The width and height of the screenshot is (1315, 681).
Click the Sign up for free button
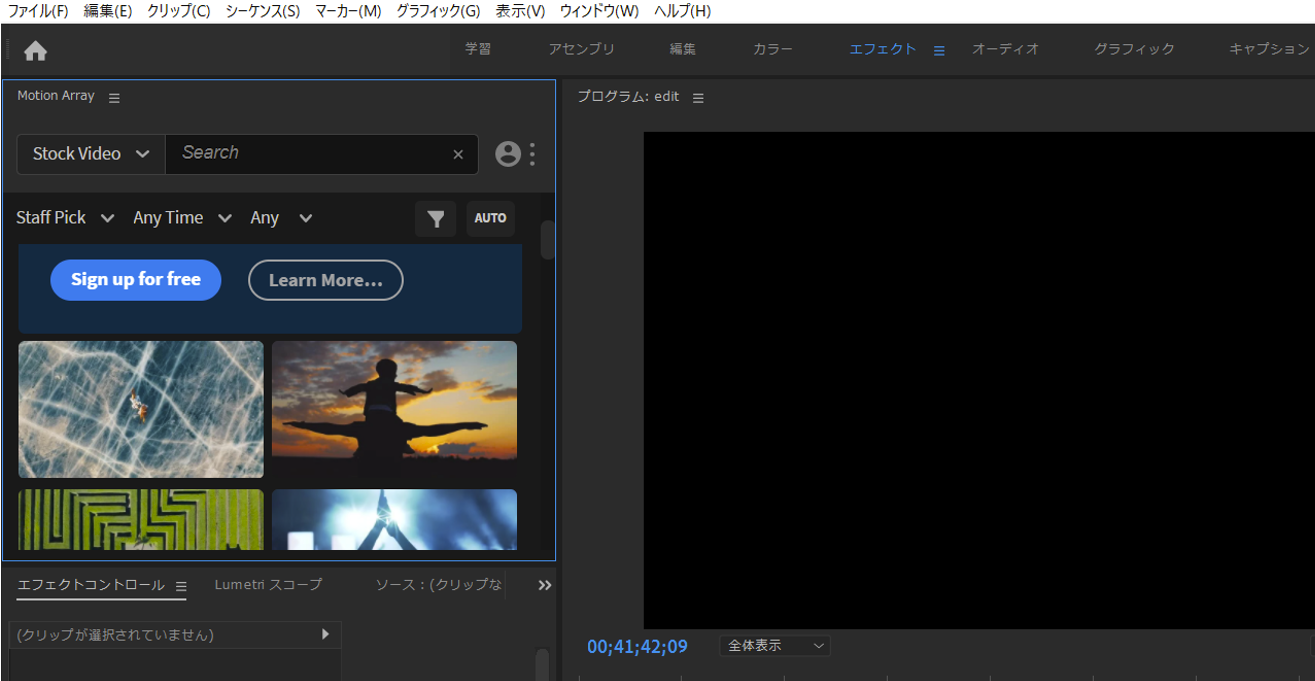[x=135, y=280]
